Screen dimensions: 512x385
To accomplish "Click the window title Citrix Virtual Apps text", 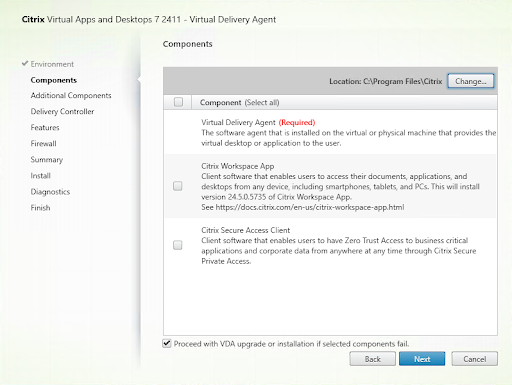I will (x=149, y=19).
